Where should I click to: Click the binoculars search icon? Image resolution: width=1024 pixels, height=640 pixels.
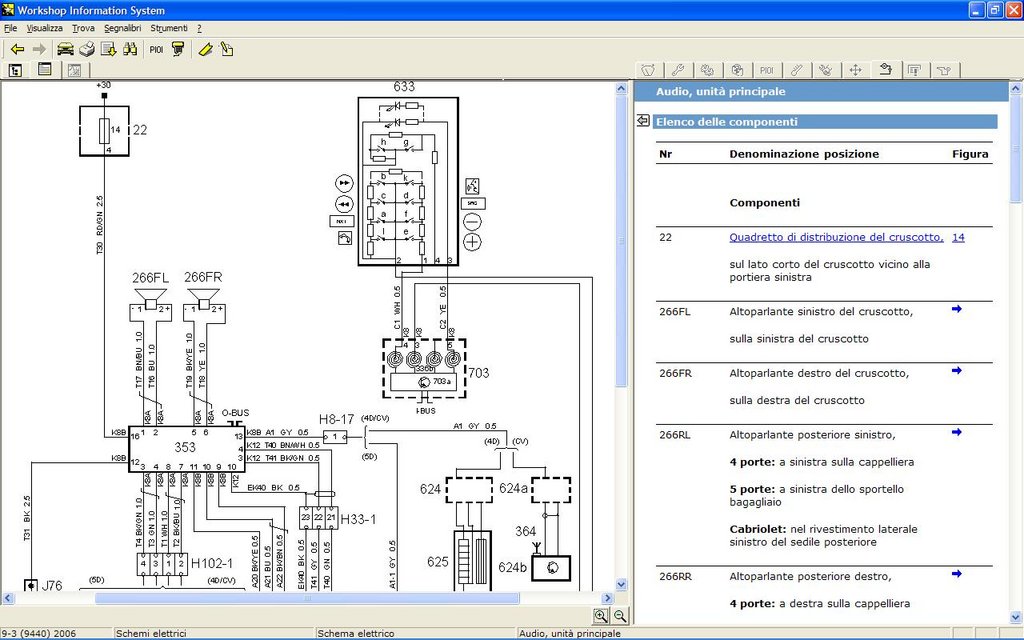coord(130,49)
